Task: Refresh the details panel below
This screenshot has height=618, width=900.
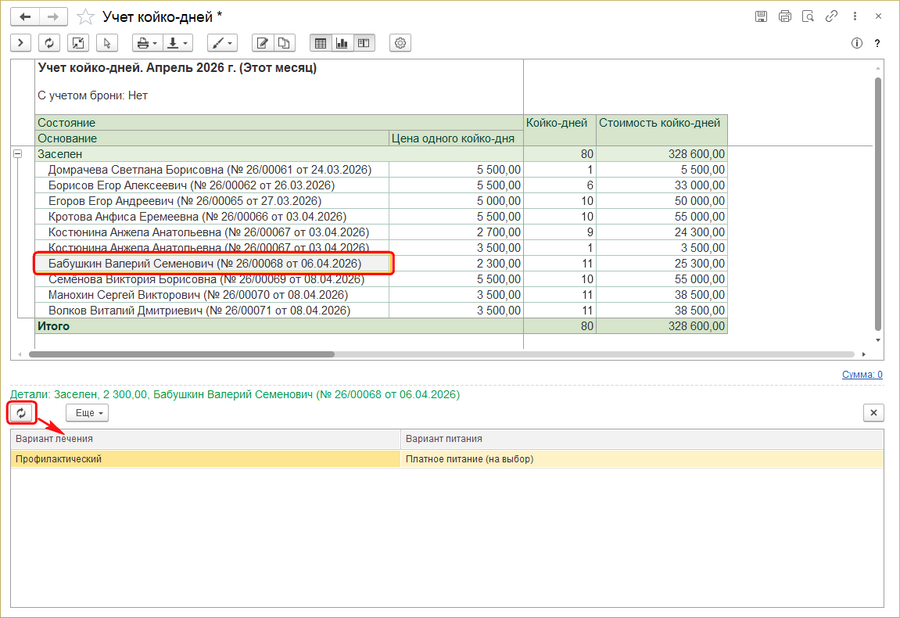Action: (x=21, y=412)
